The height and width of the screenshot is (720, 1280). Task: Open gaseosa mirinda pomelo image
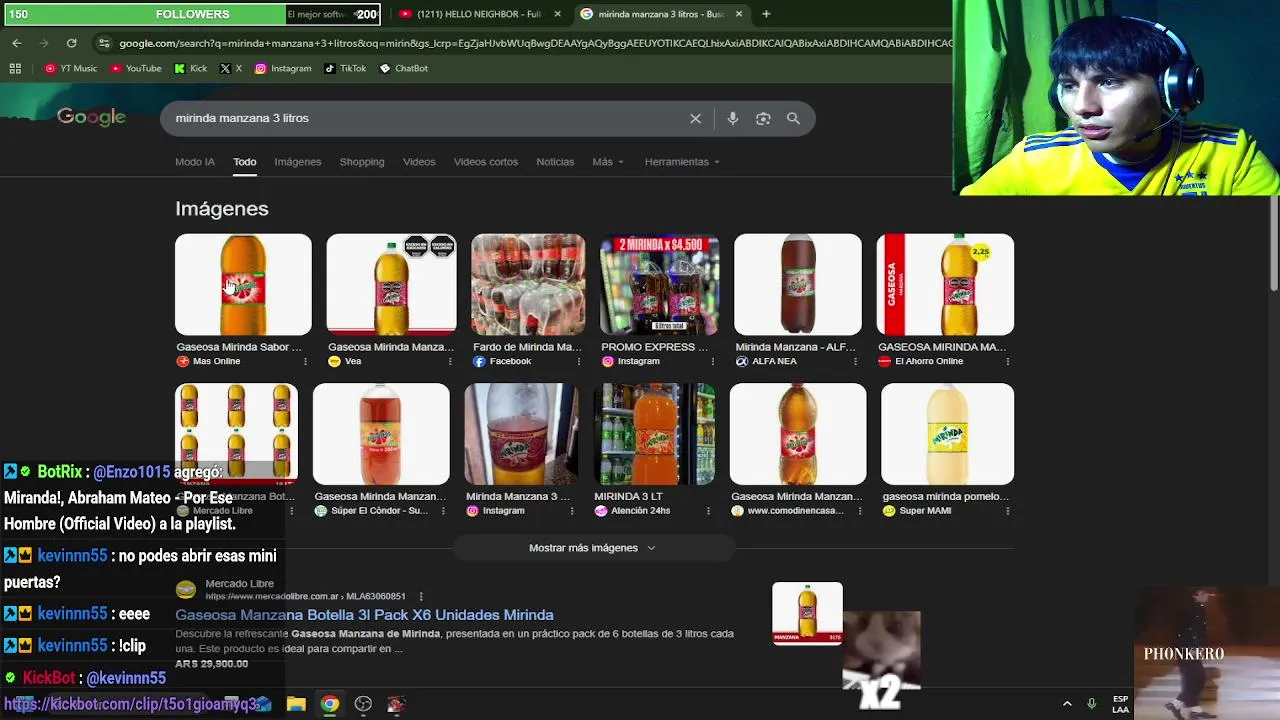coord(947,434)
